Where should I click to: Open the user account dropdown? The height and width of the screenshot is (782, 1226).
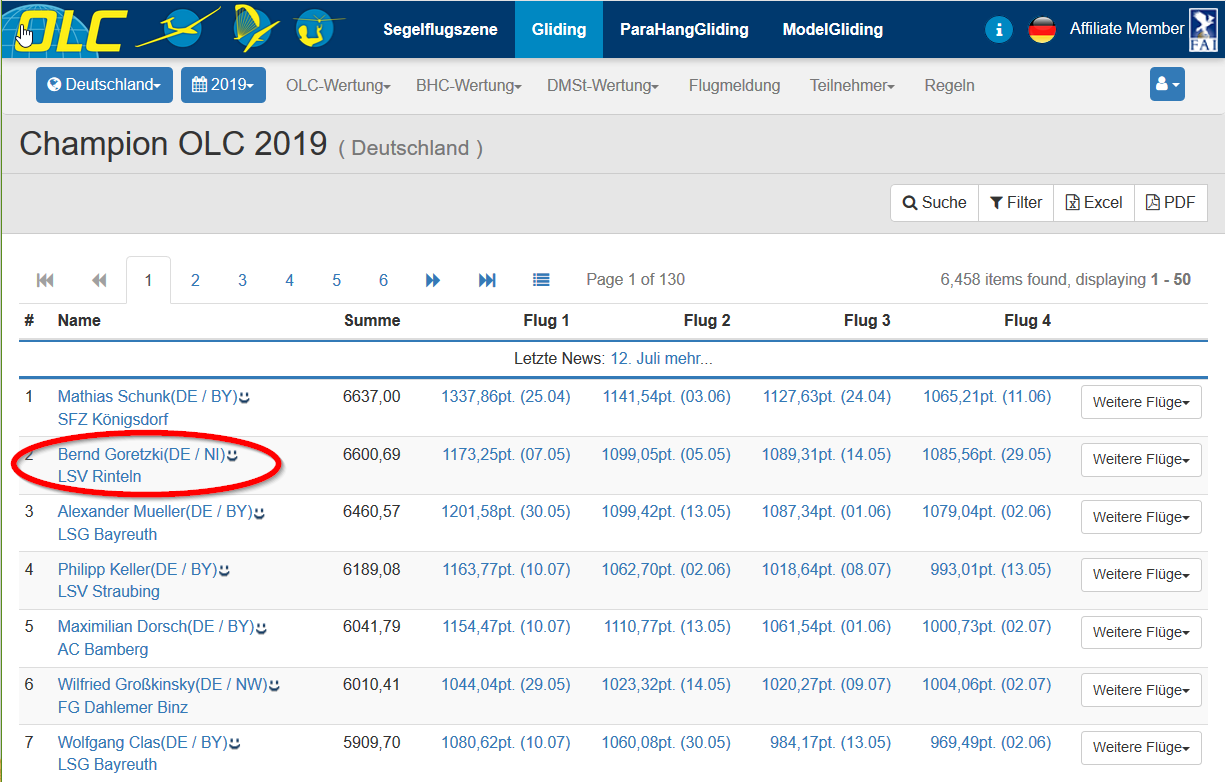click(1167, 85)
